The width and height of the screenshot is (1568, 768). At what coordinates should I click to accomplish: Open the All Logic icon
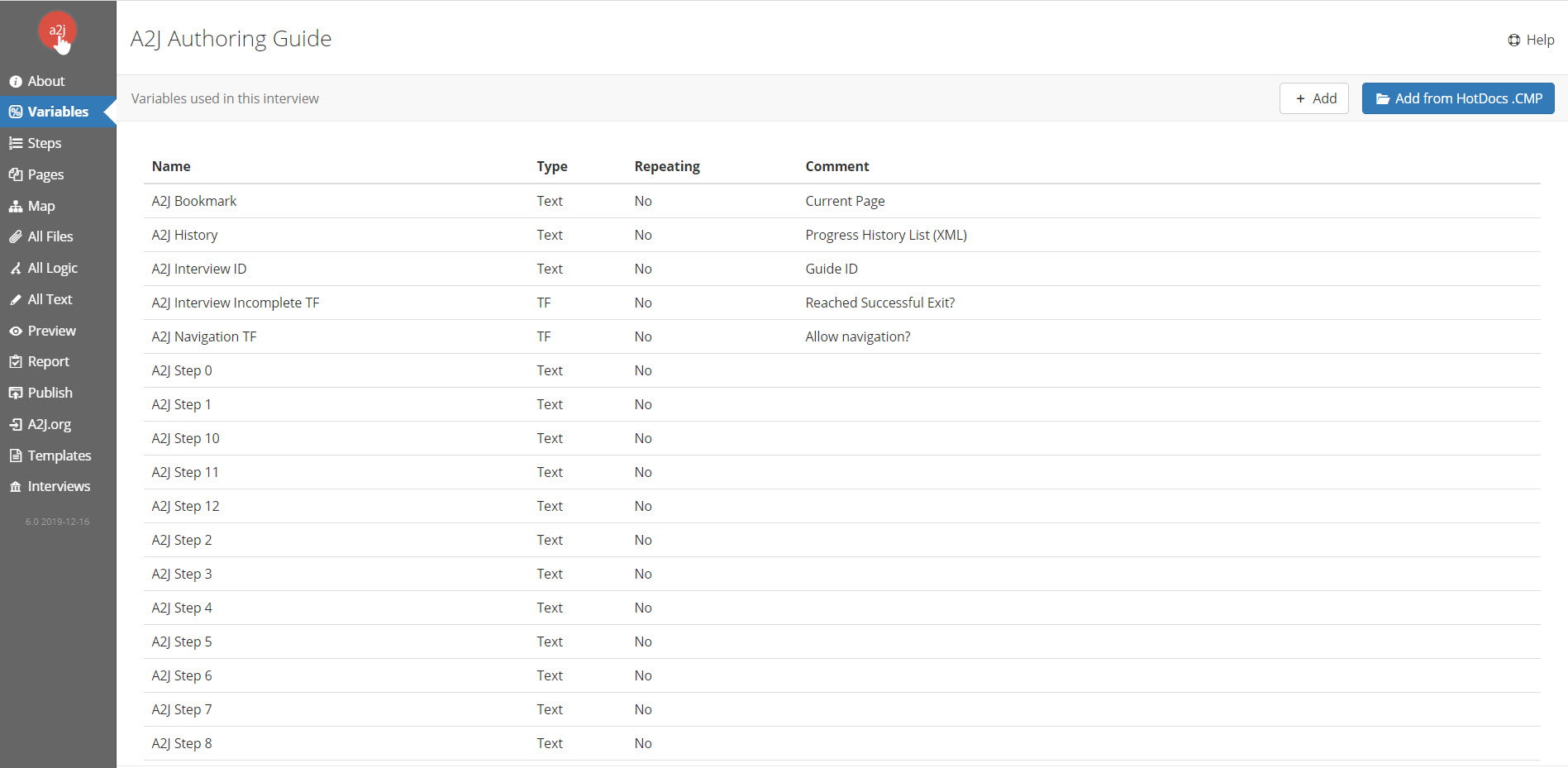click(15, 269)
